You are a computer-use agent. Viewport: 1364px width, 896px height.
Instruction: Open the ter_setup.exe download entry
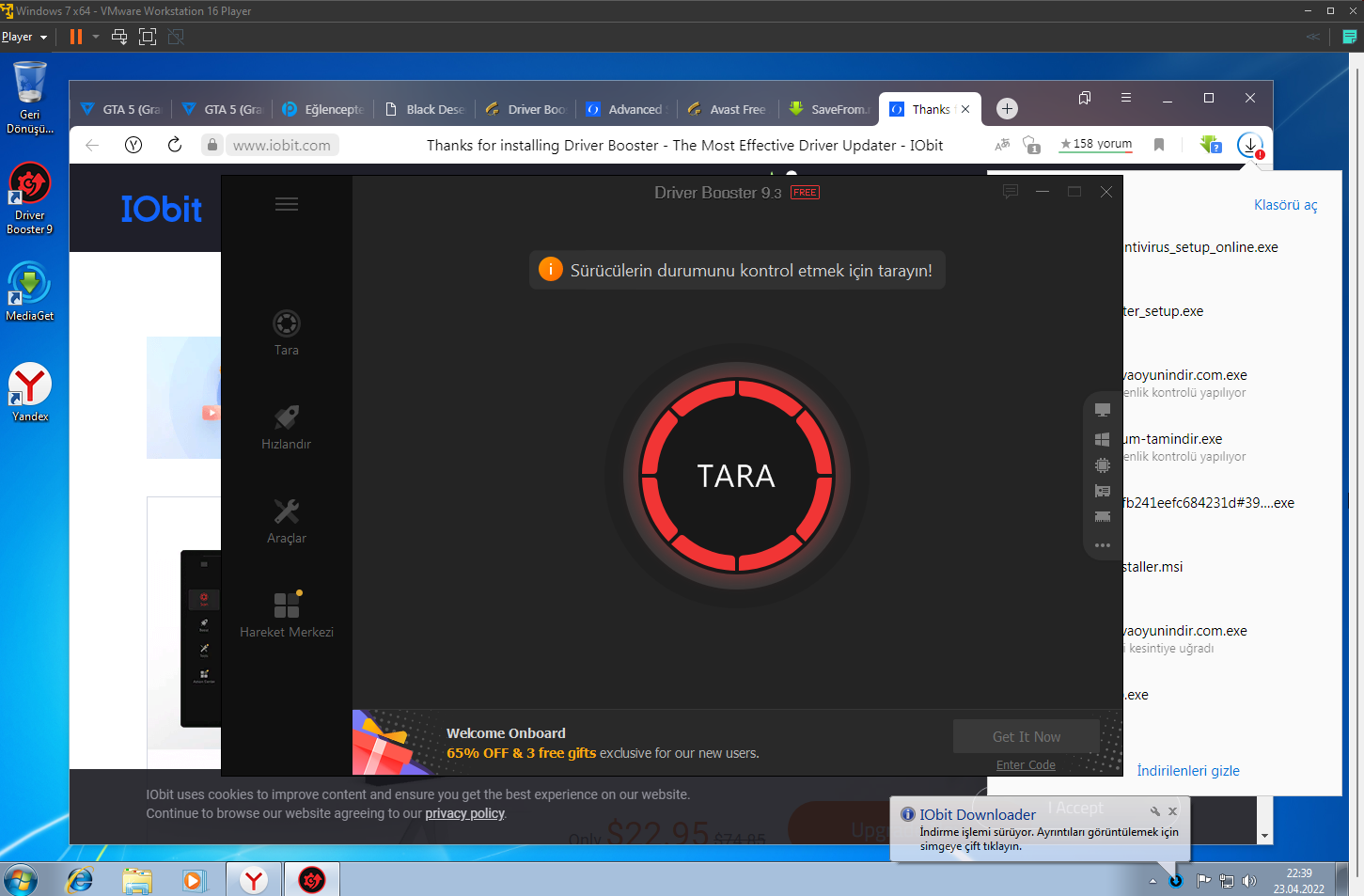[1164, 311]
